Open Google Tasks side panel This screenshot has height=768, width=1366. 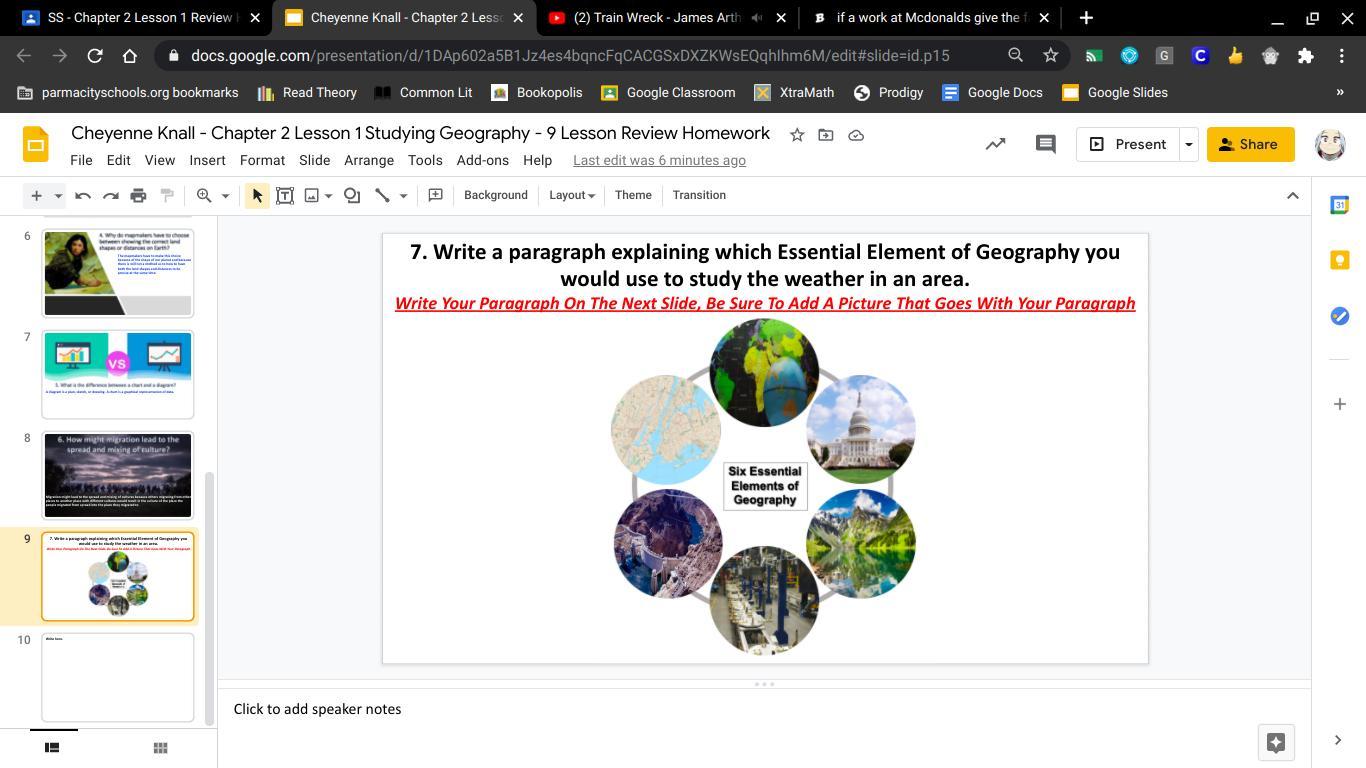click(x=1339, y=316)
